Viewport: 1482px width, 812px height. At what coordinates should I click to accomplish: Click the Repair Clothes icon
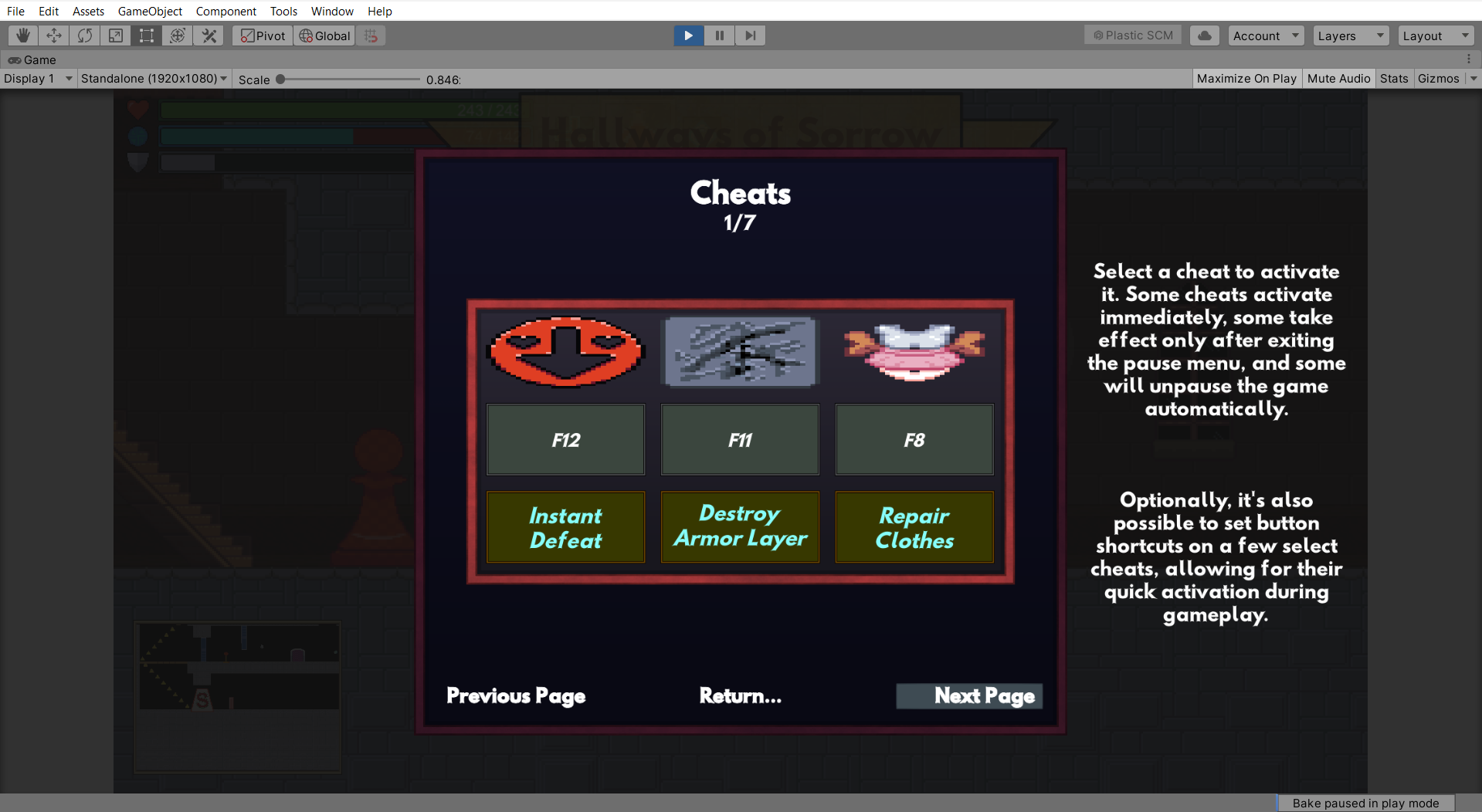(x=914, y=351)
